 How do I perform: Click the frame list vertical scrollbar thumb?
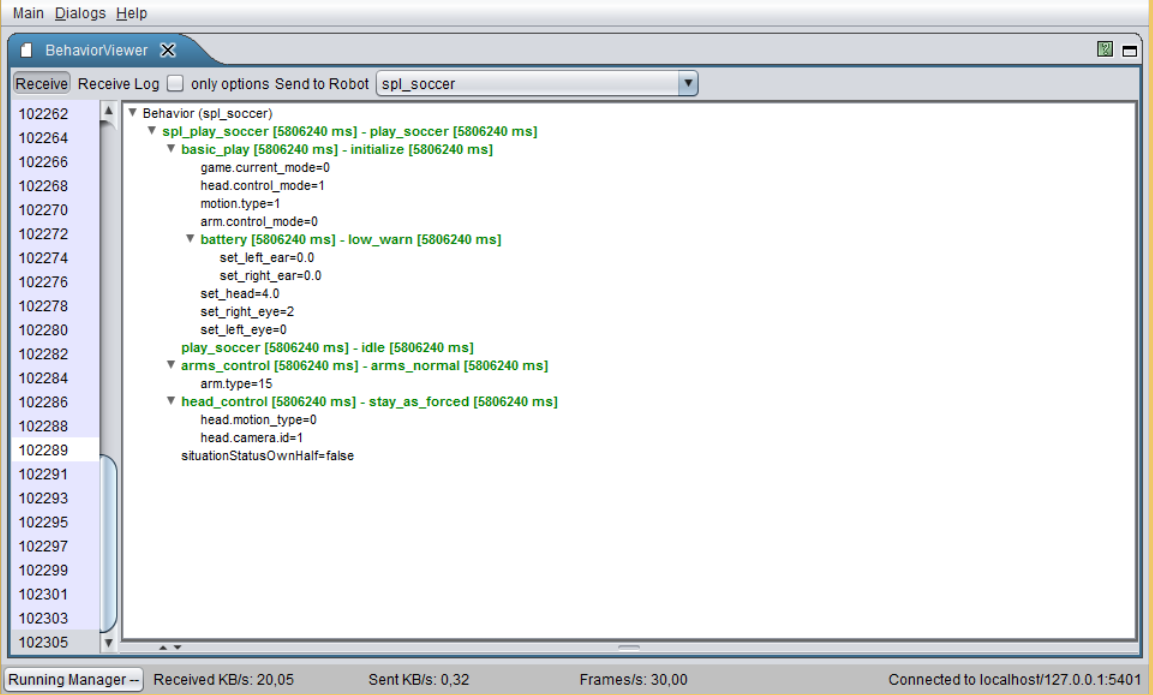(109, 545)
